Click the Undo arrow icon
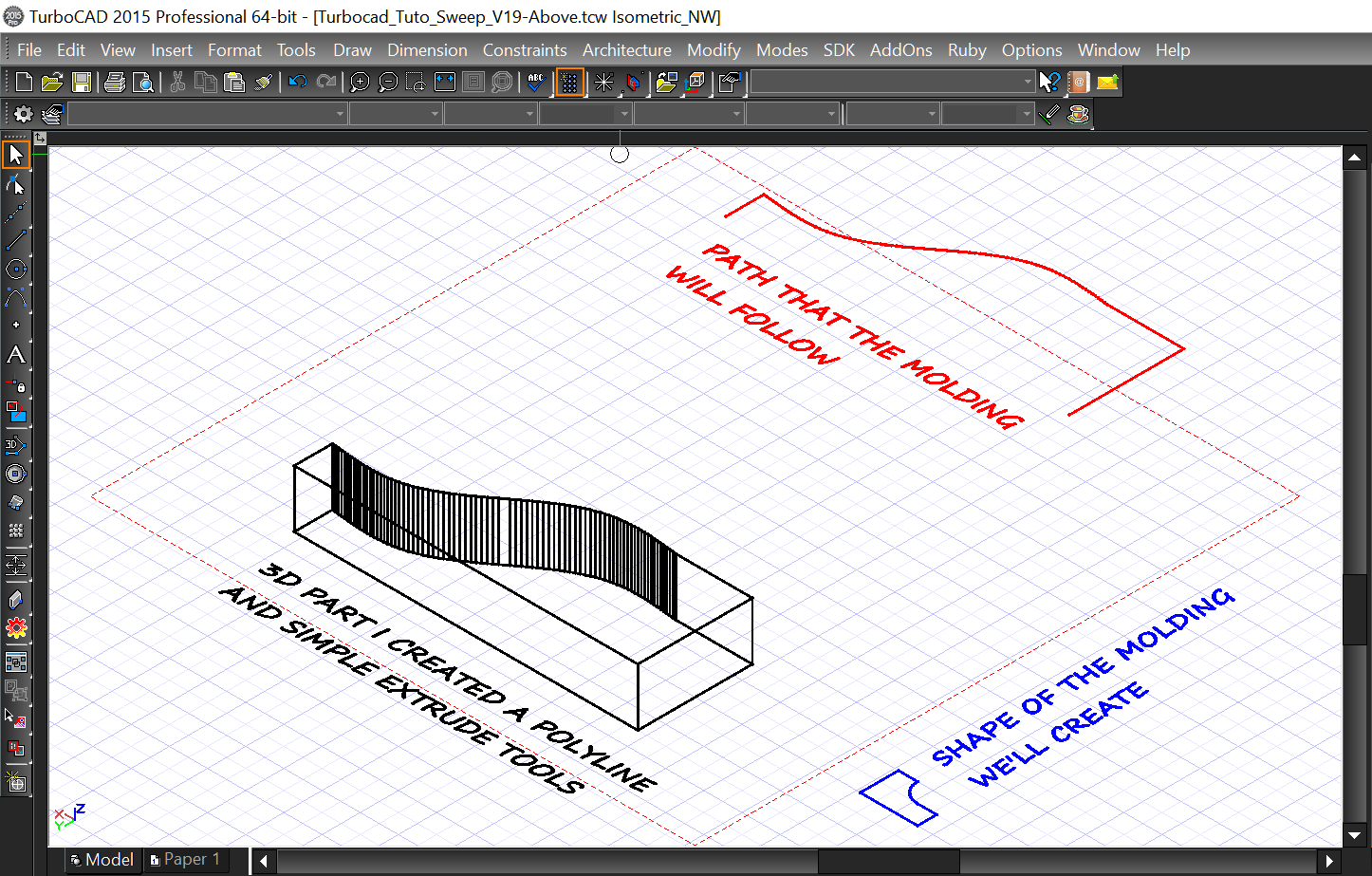Viewport: 1372px width, 876px height. pyautogui.click(x=298, y=82)
